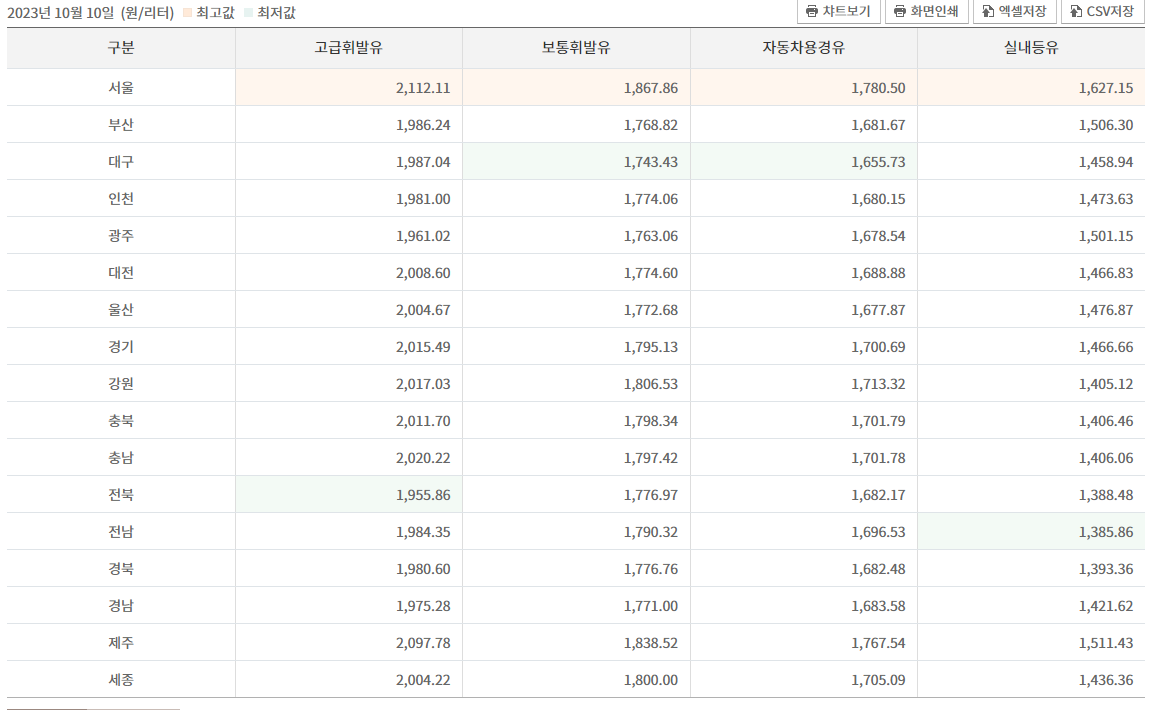Image resolution: width=1150 pixels, height=710 pixels.
Task: Print the screen using 화면인쇄
Action: tap(925, 12)
